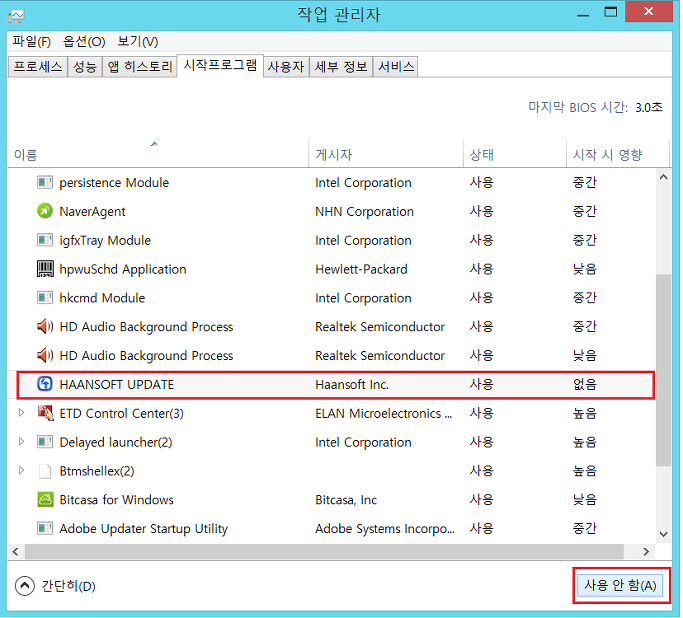Sort by the 이름 column header
Viewport: 683px width, 618px height.
pos(157,153)
